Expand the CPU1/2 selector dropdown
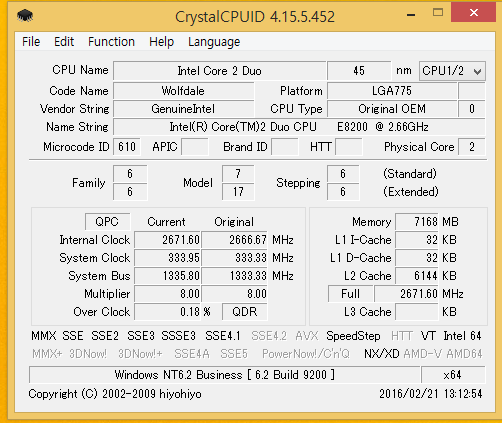502x423 pixels. coord(452,71)
